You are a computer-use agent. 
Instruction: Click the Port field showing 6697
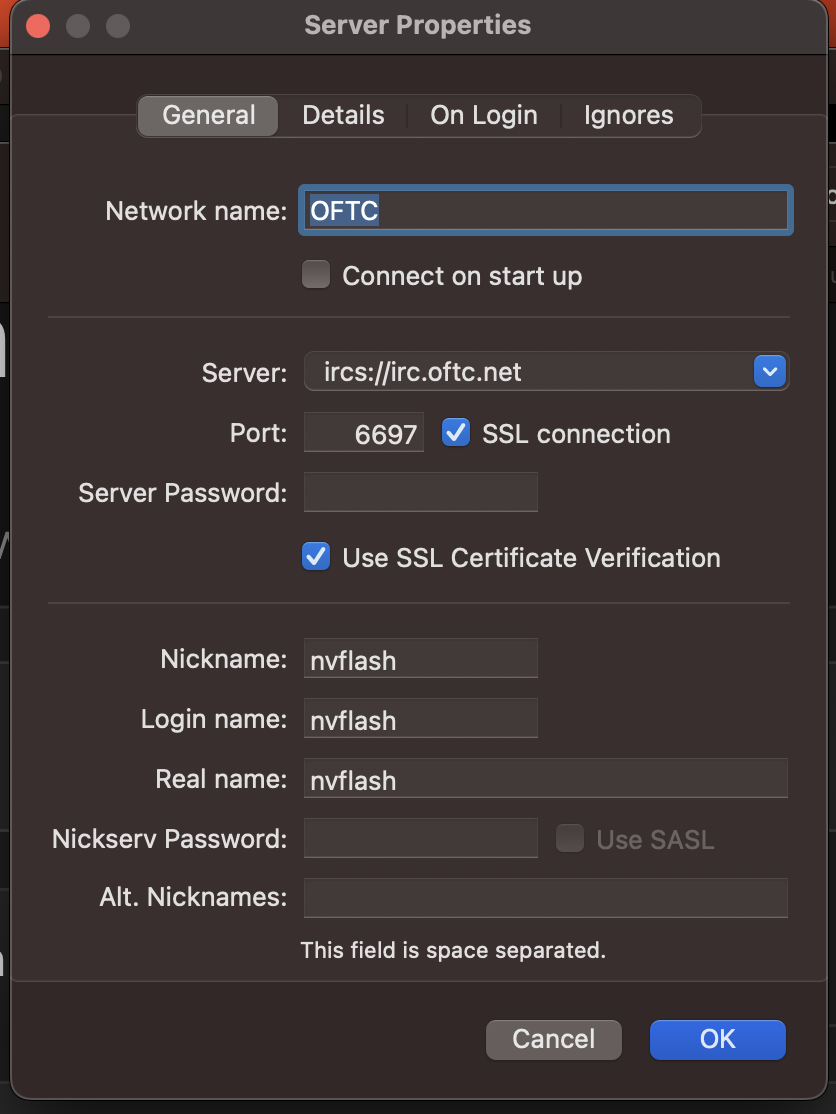pos(364,433)
